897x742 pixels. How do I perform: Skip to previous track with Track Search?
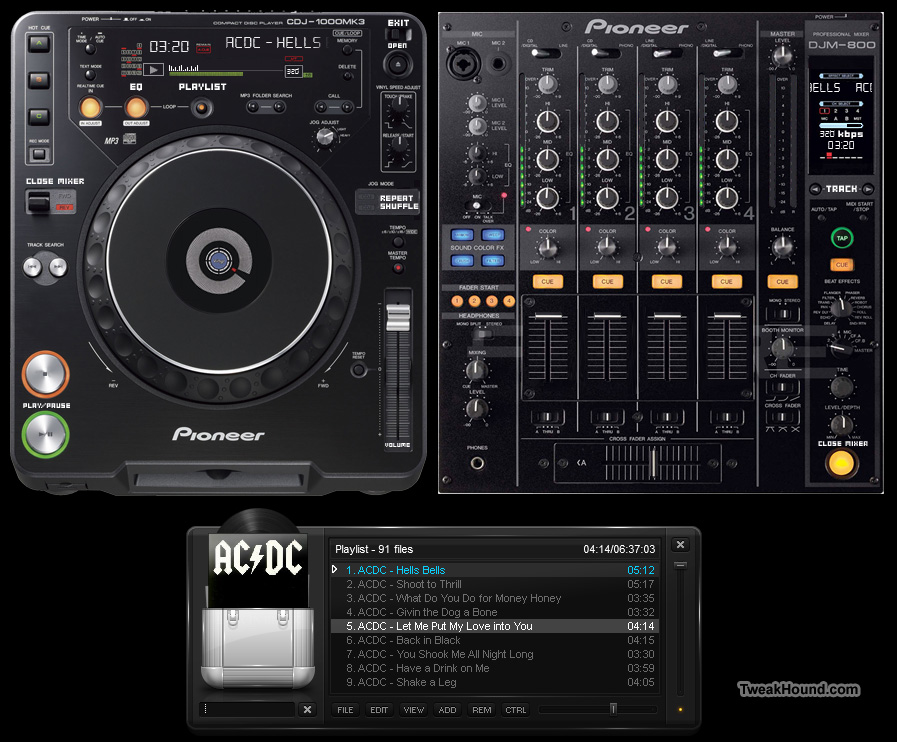tap(33, 267)
